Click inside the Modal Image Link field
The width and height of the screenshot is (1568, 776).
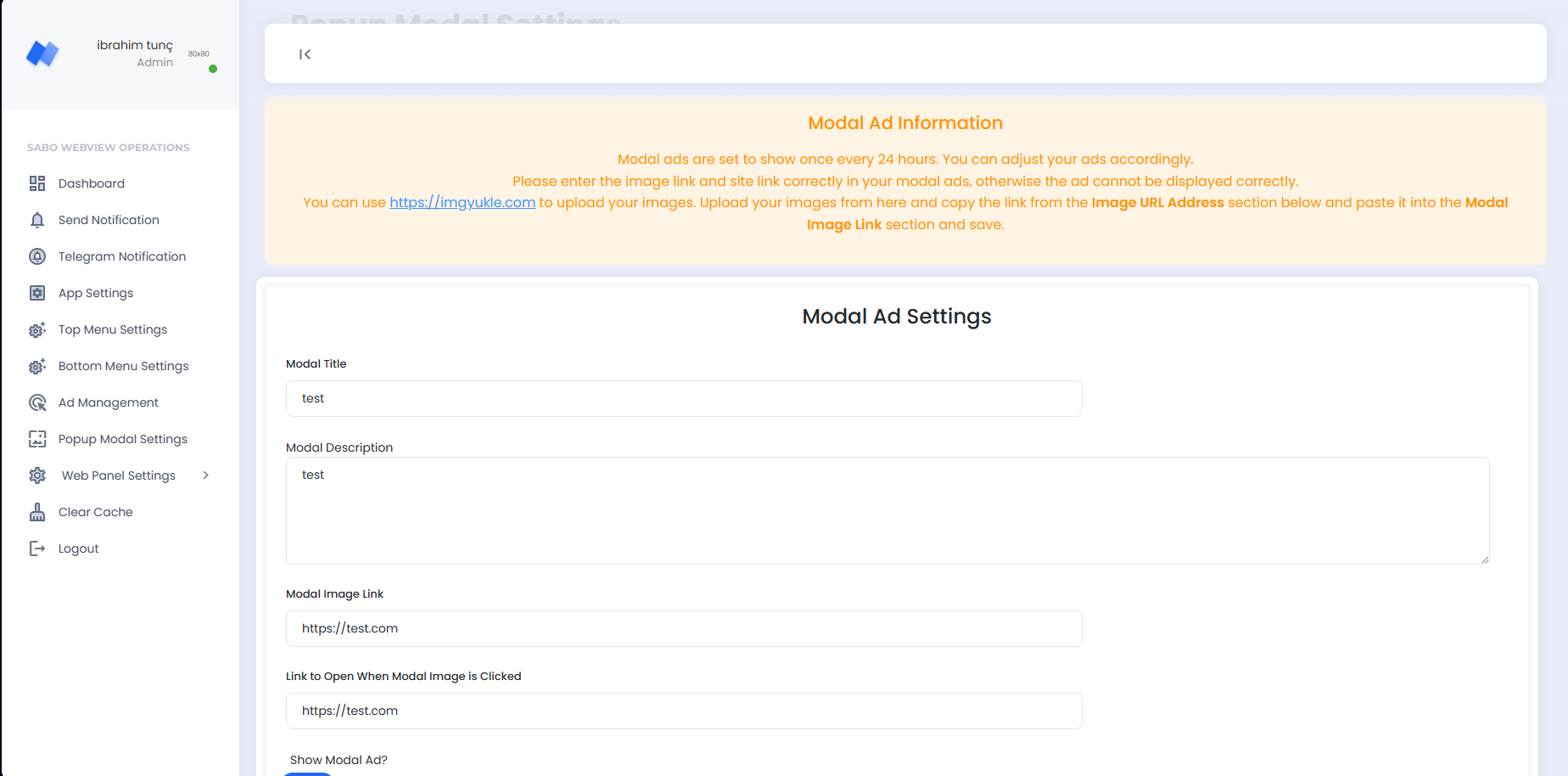[x=683, y=628]
